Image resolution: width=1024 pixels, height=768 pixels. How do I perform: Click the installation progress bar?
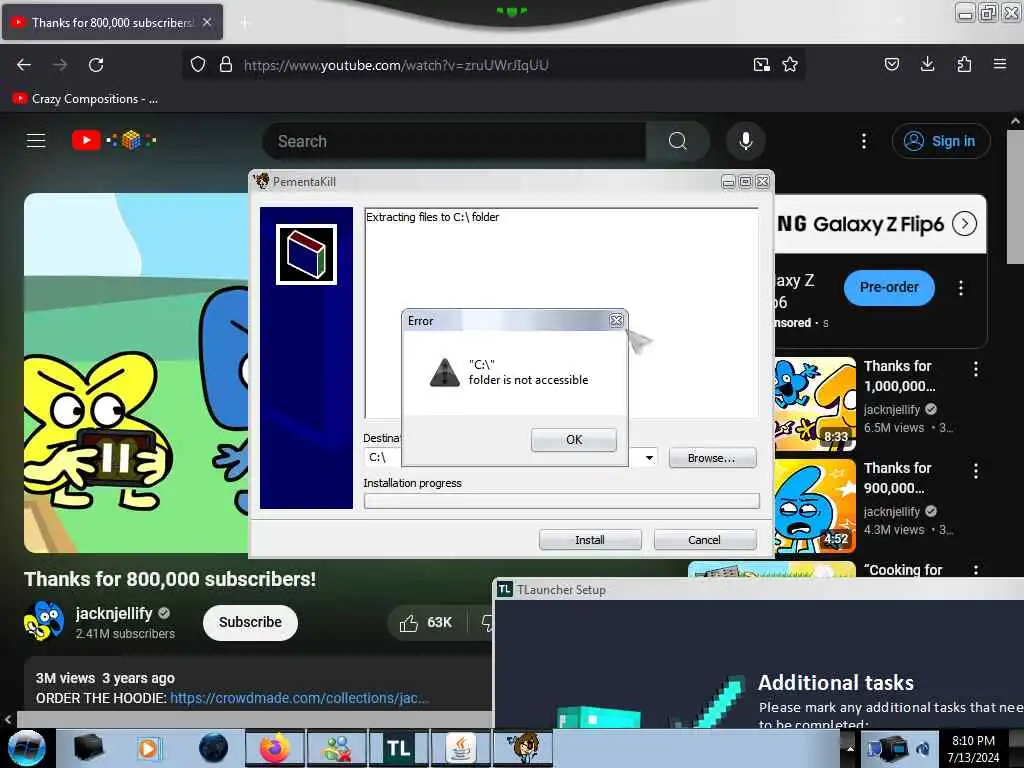coord(562,501)
